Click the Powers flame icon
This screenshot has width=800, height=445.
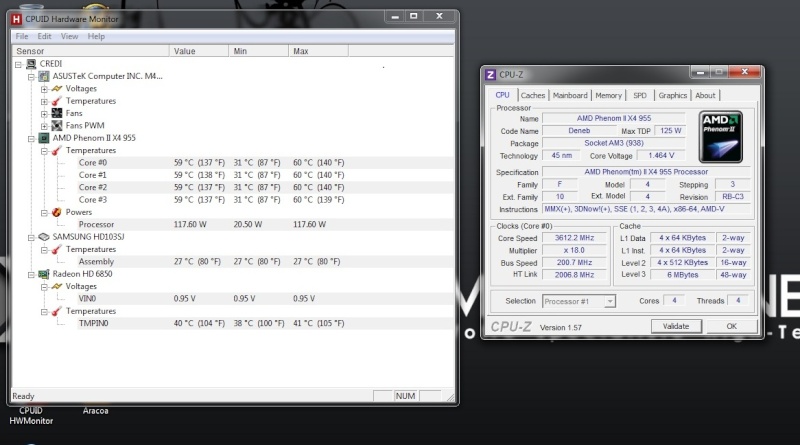pyautogui.click(x=57, y=212)
